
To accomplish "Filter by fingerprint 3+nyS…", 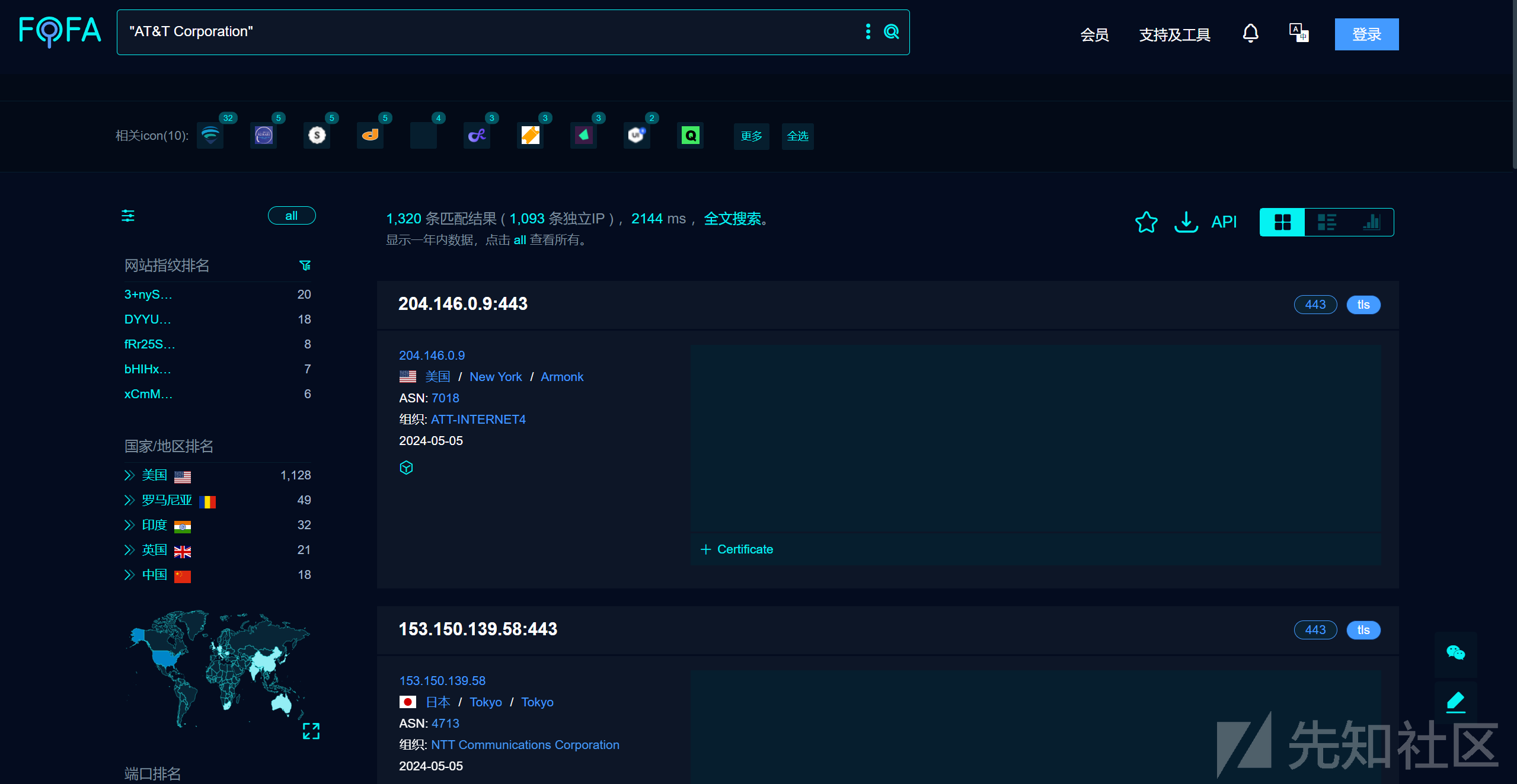I will pos(148,295).
